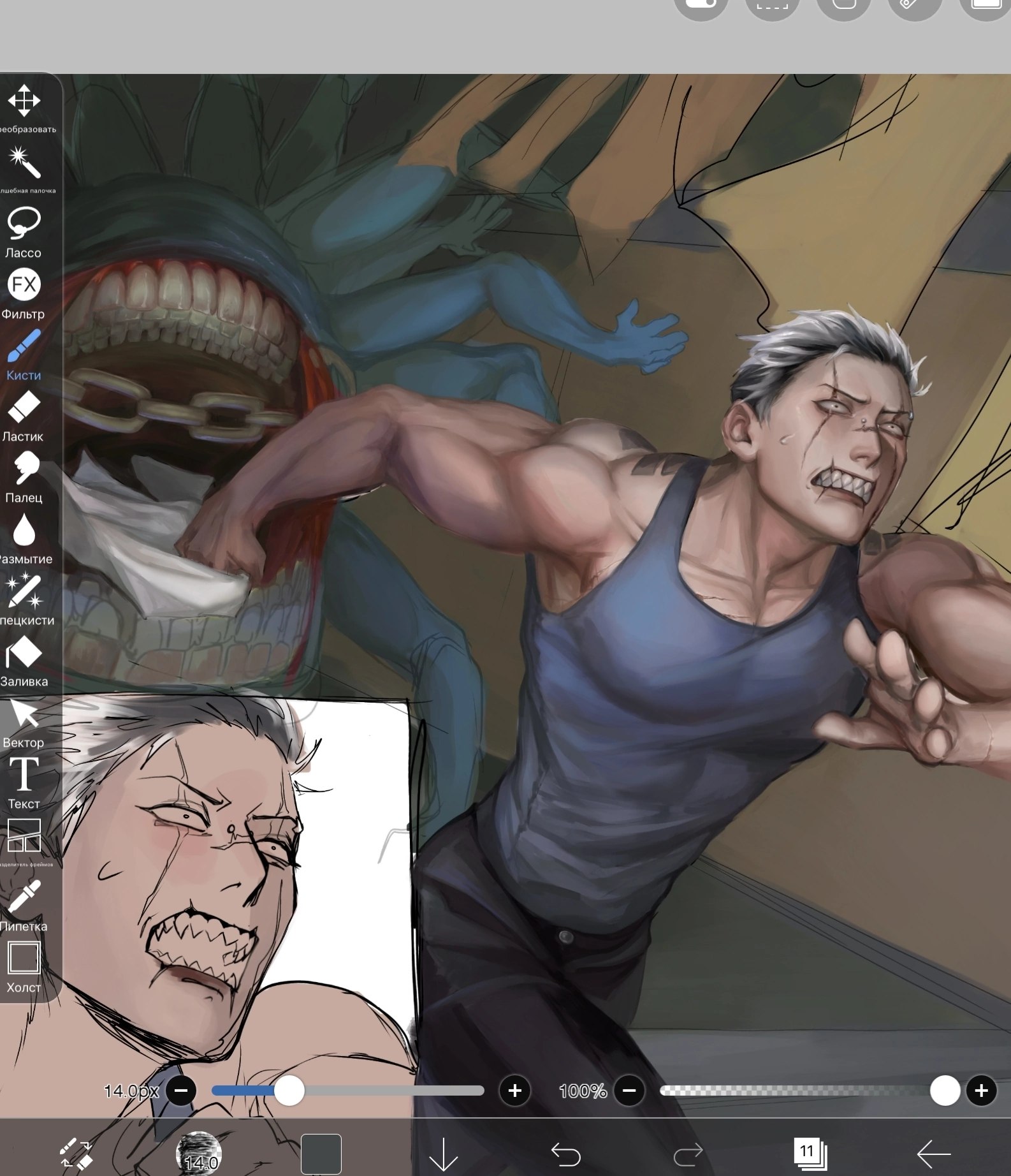Undo the last stroke

point(565,1154)
